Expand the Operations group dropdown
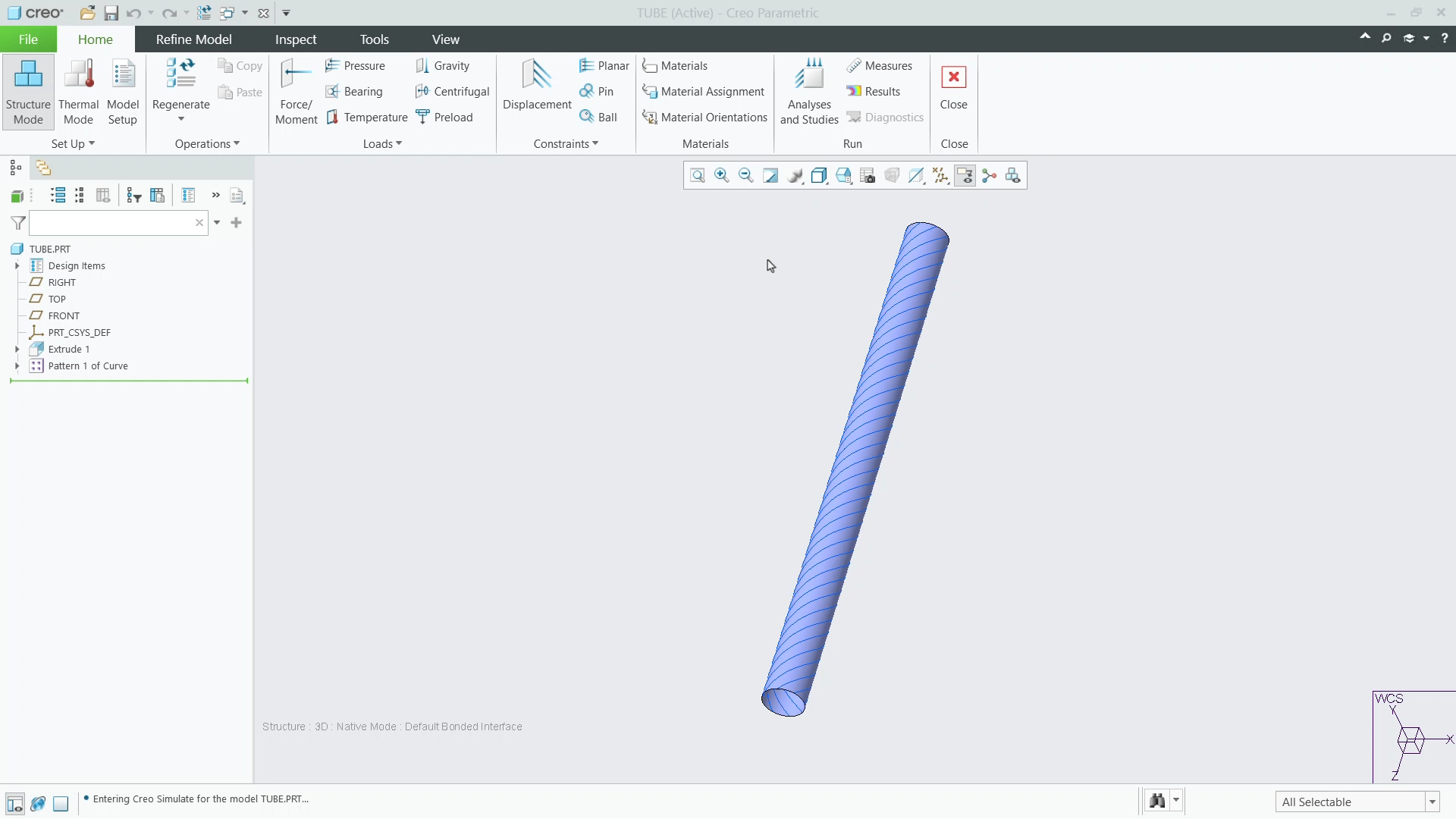 click(207, 144)
